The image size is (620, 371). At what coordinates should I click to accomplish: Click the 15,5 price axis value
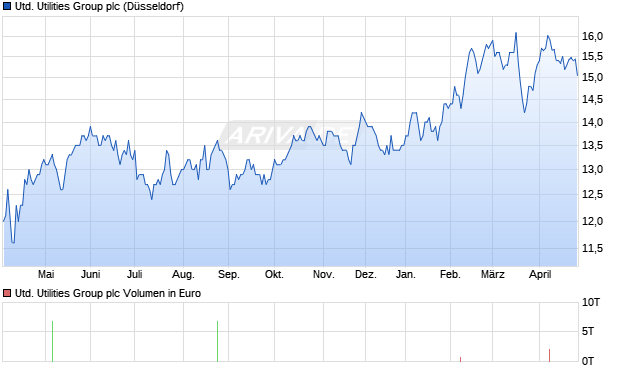pos(592,57)
